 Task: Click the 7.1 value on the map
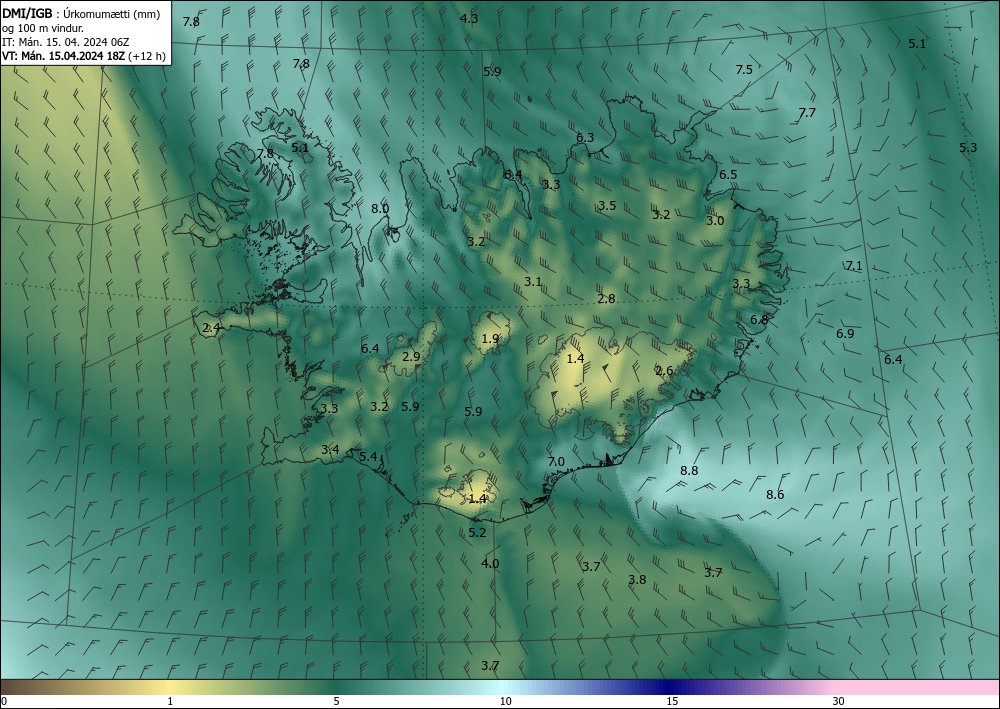[x=854, y=265]
